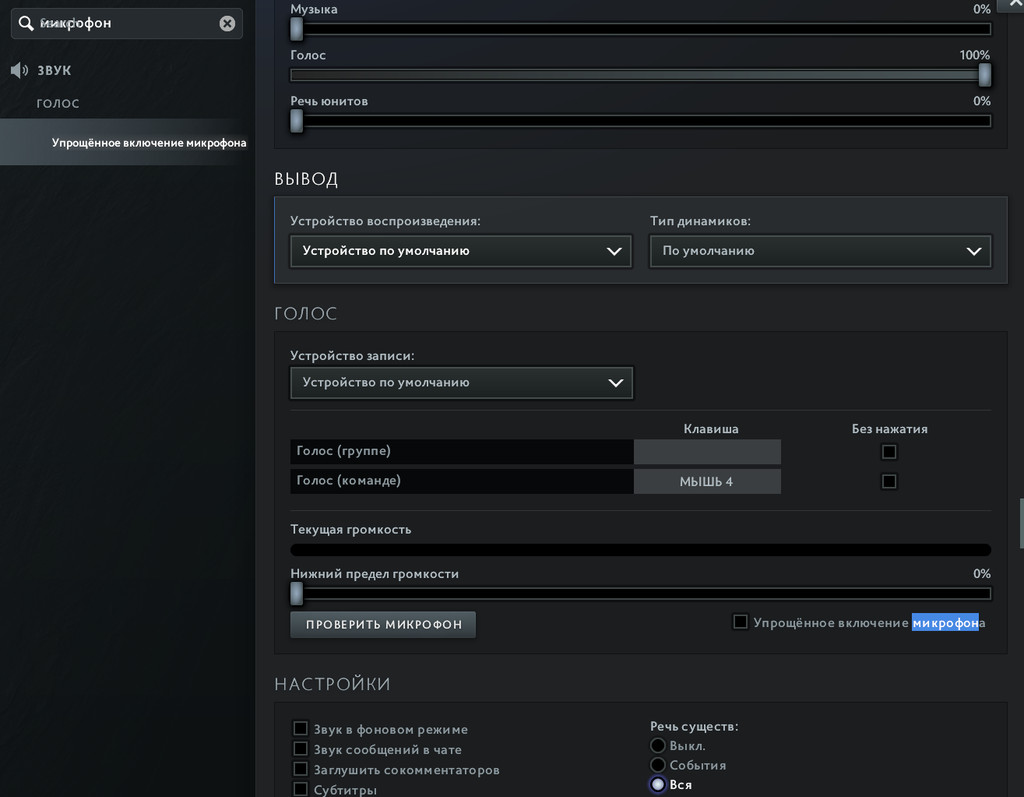Enable Звук сообщений в чате
1024x797 pixels.
coord(300,749)
